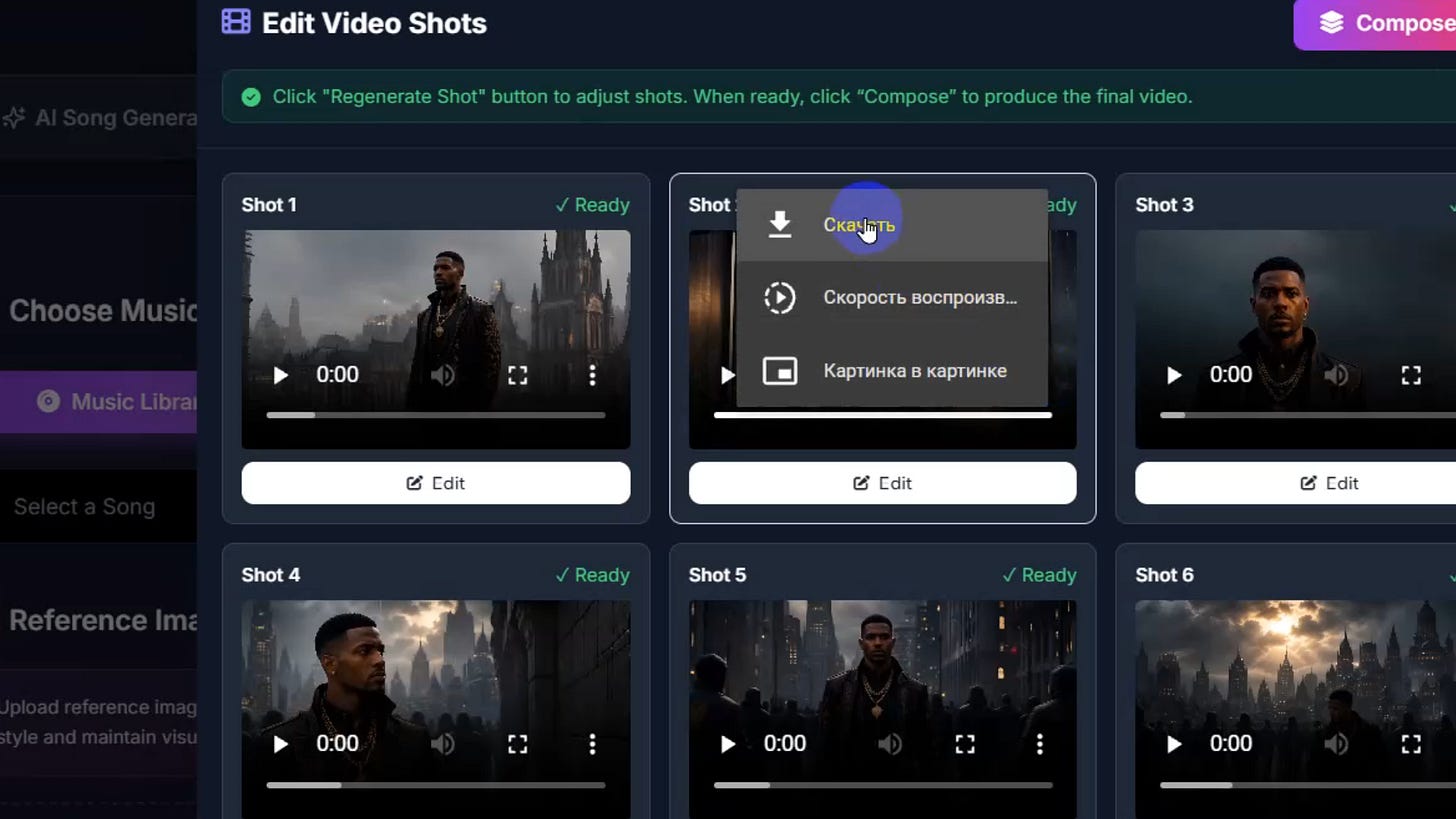Click the Shot 1 video thumbnail
The image size is (1456, 819).
pyautogui.click(x=436, y=340)
